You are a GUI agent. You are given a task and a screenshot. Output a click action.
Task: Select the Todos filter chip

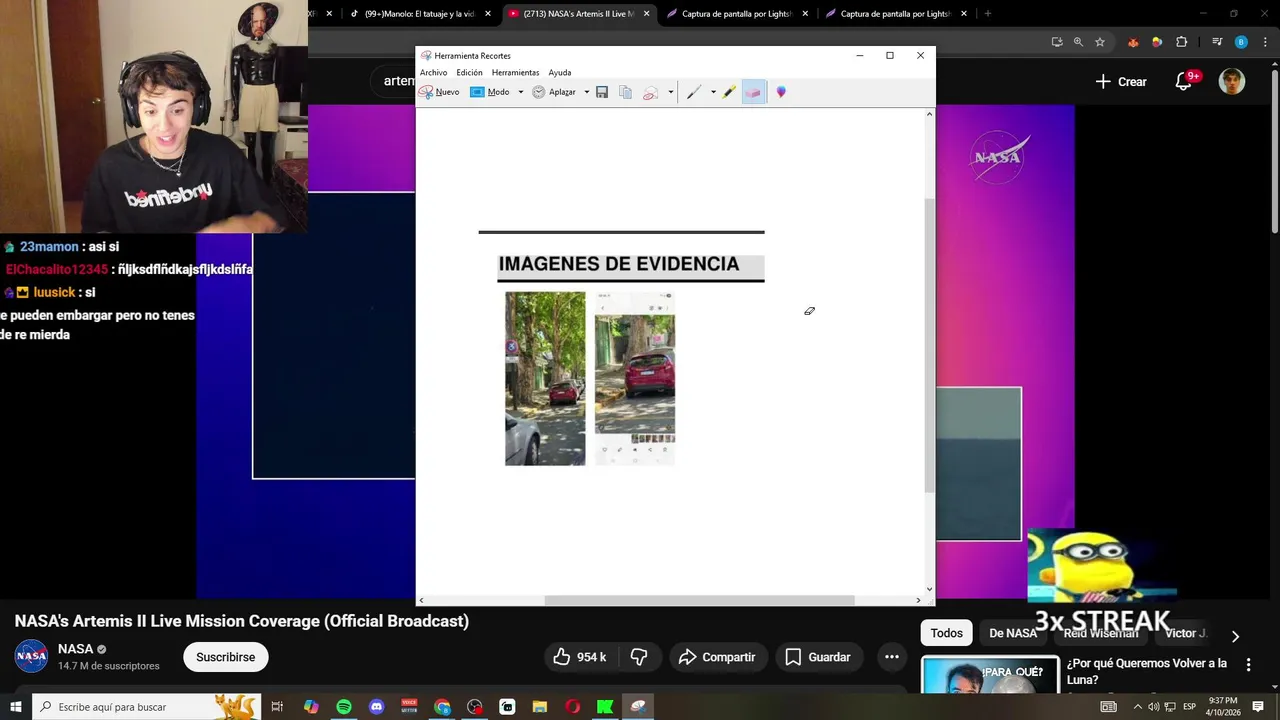tap(946, 633)
